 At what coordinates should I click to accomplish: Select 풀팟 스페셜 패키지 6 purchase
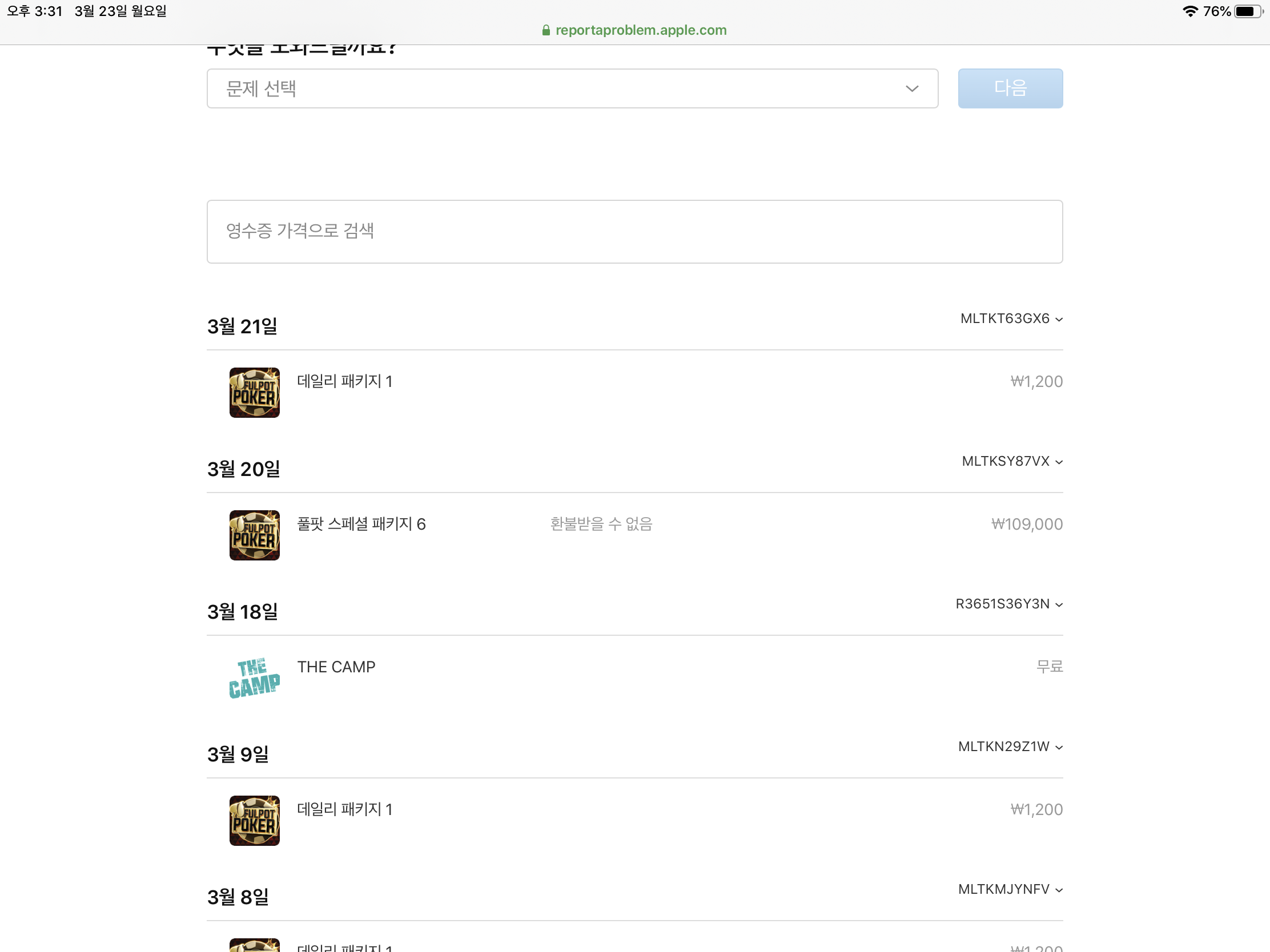pos(361,524)
